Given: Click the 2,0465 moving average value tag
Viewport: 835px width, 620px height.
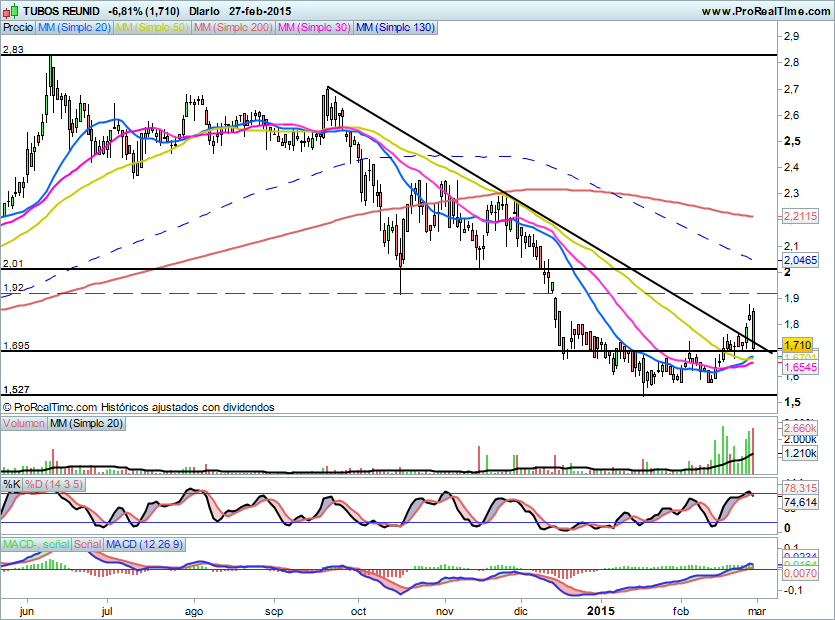Looking at the screenshot, I should (800, 260).
